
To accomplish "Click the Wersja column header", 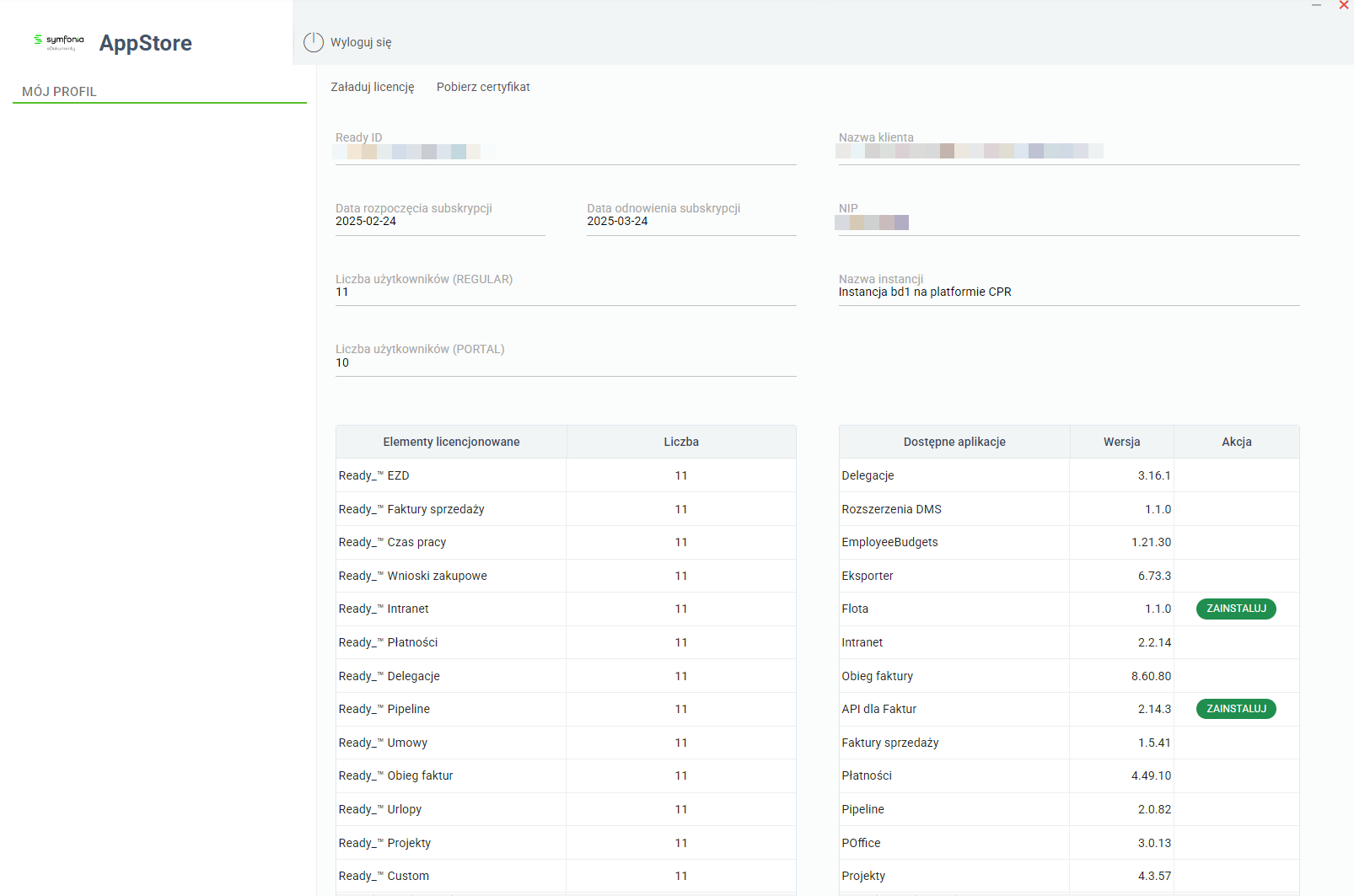I will [1122, 442].
